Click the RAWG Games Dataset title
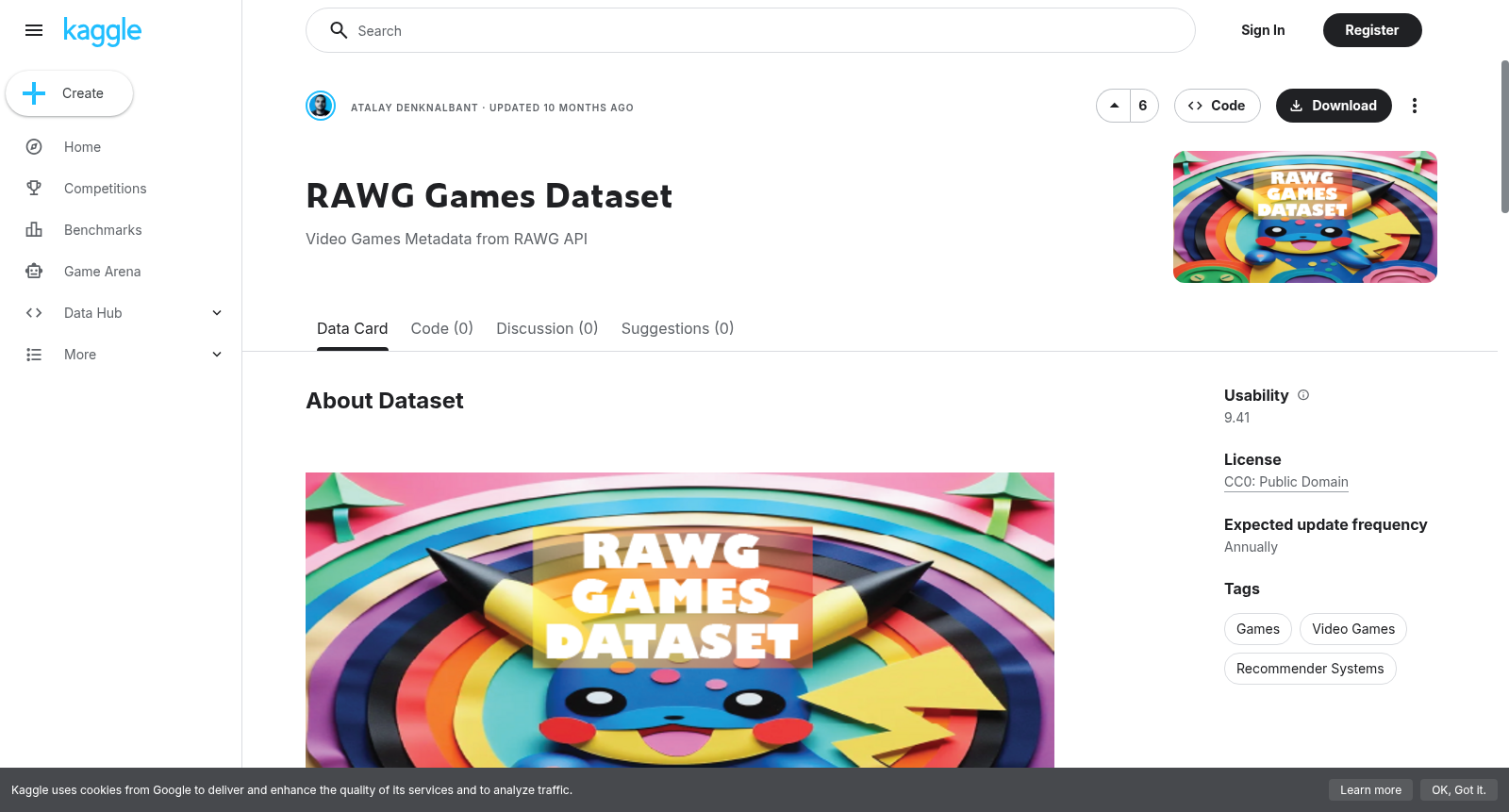 coord(489,196)
